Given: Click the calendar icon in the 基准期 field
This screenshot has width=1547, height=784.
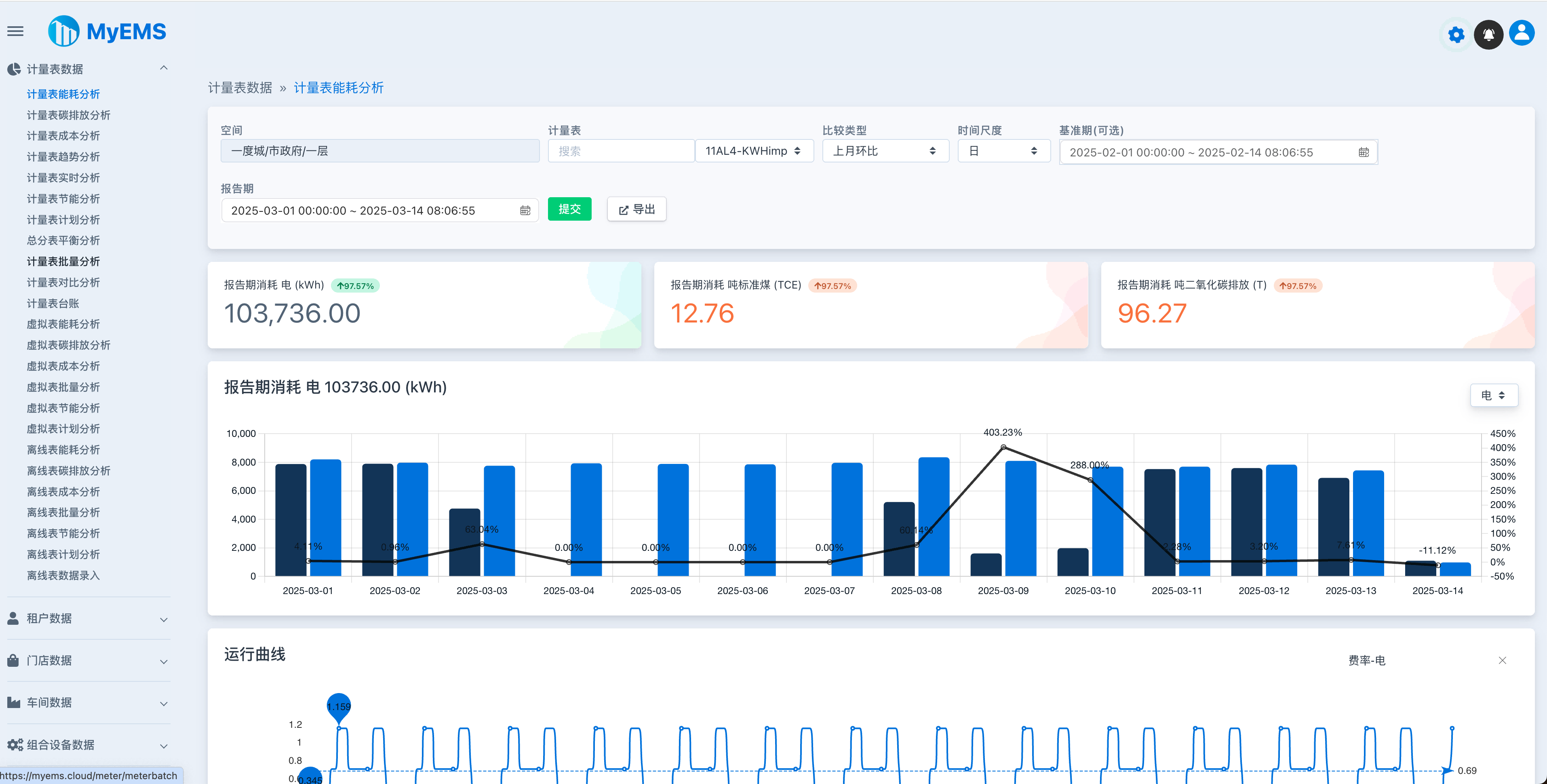Looking at the screenshot, I should (x=1364, y=152).
